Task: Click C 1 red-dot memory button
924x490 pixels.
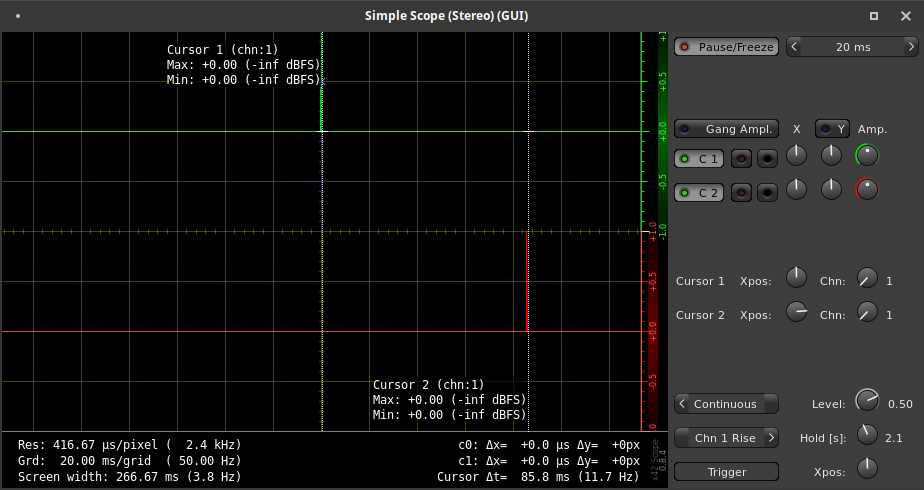Action: [x=741, y=159]
